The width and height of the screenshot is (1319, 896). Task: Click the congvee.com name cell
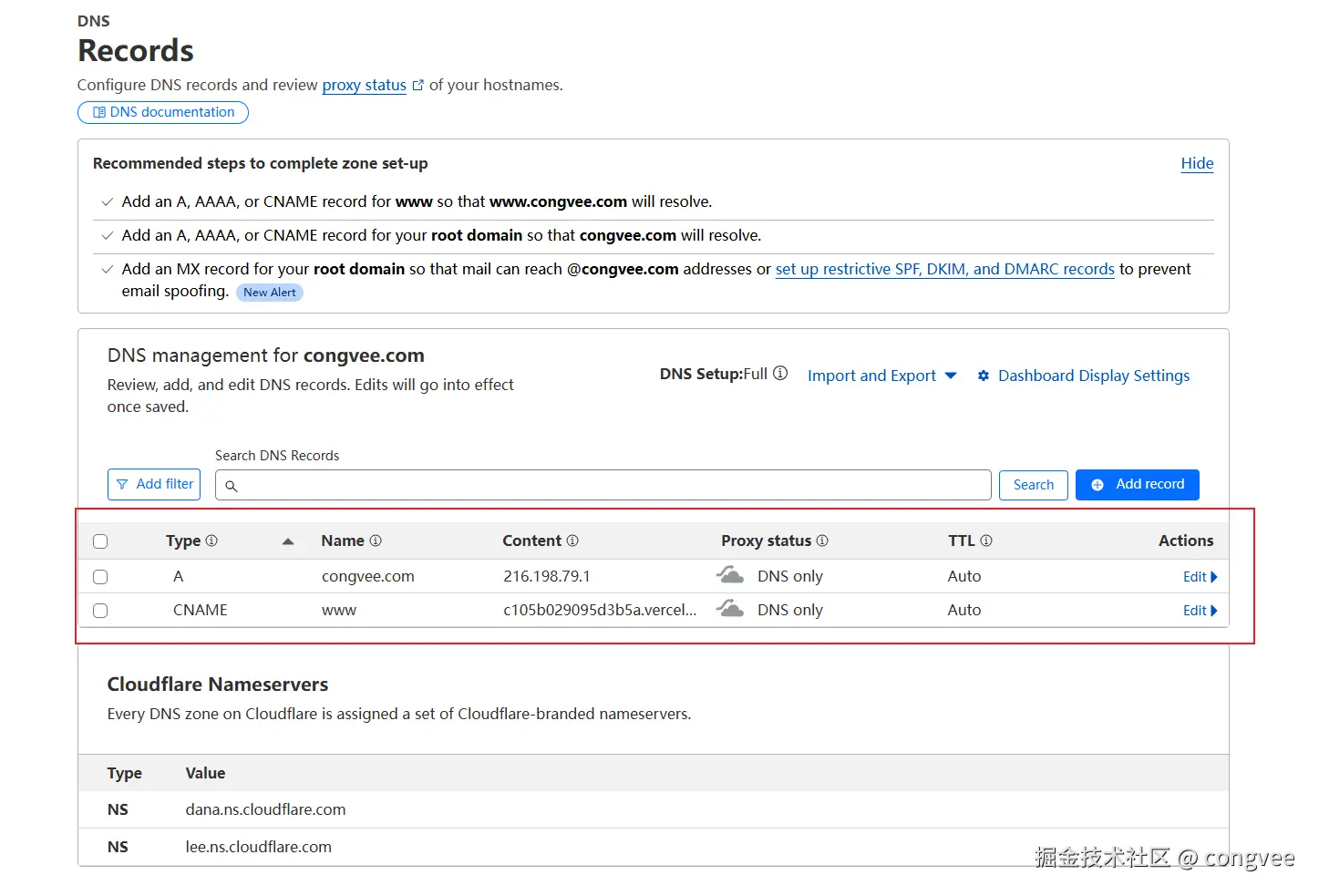pyautogui.click(x=368, y=576)
